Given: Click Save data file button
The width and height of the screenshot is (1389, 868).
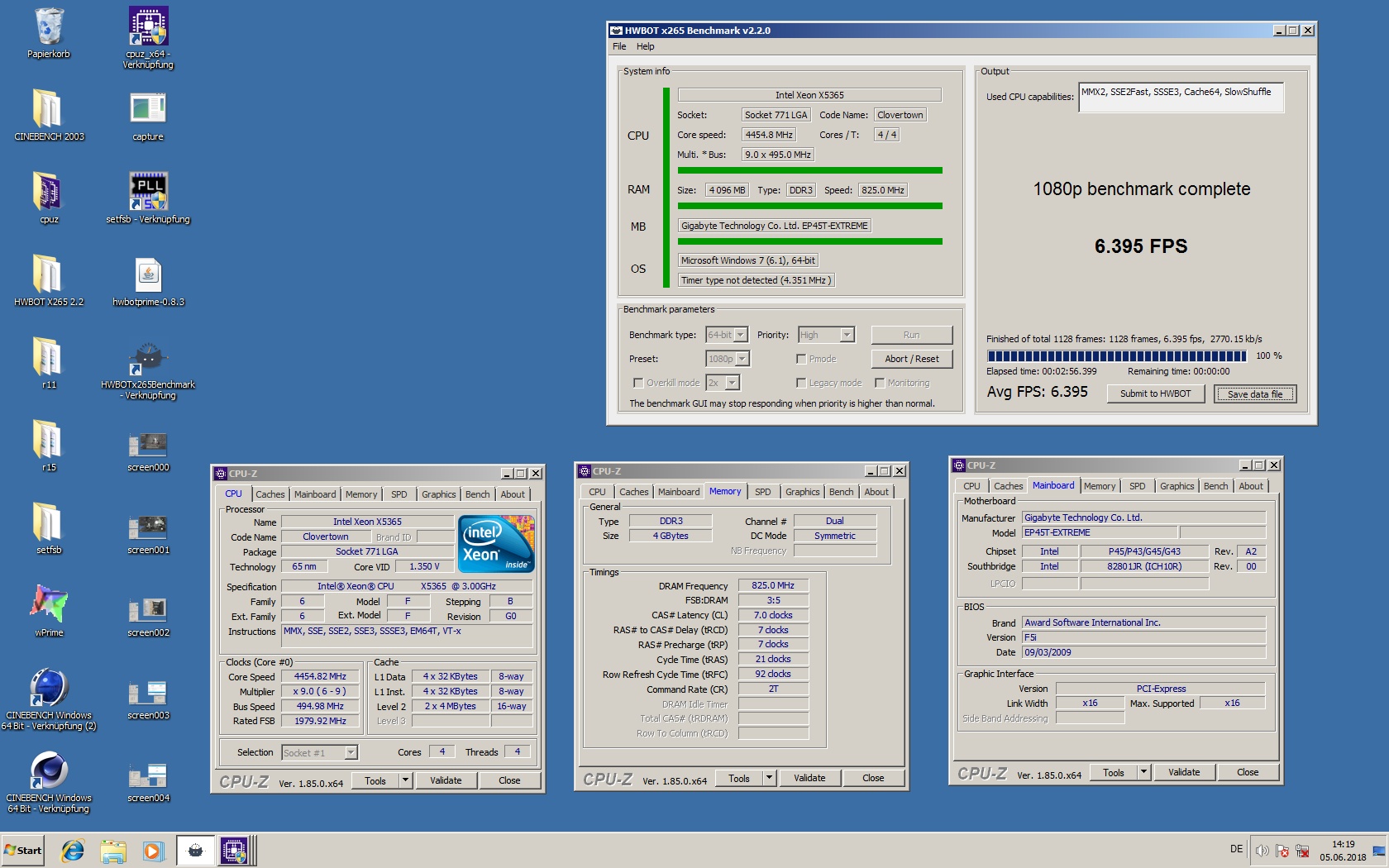Looking at the screenshot, I should pyautogui.click(x=1255, y=394).
